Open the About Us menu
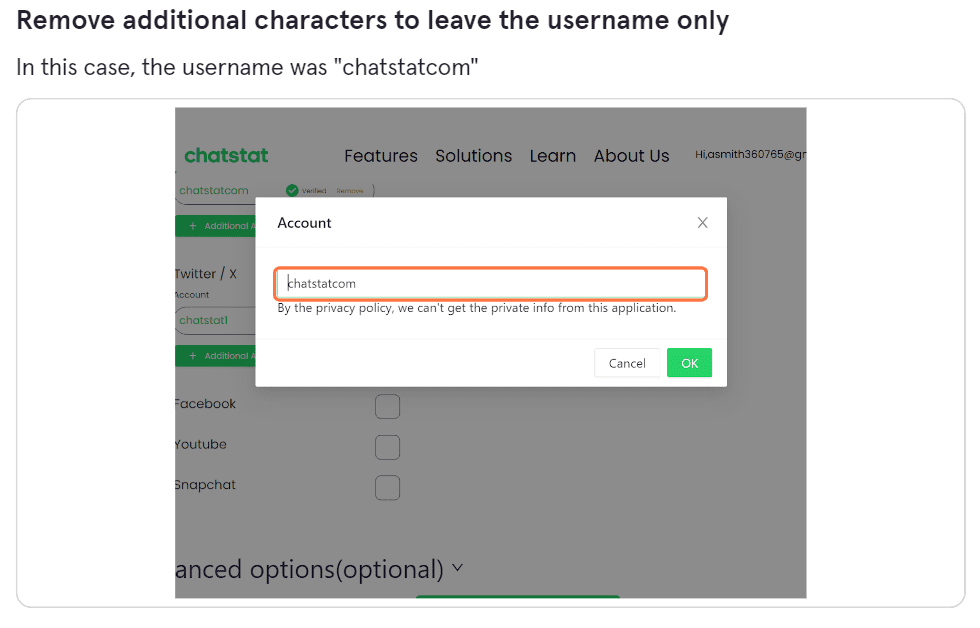Screen dimensions: 980x628 [x=631, y=156]
